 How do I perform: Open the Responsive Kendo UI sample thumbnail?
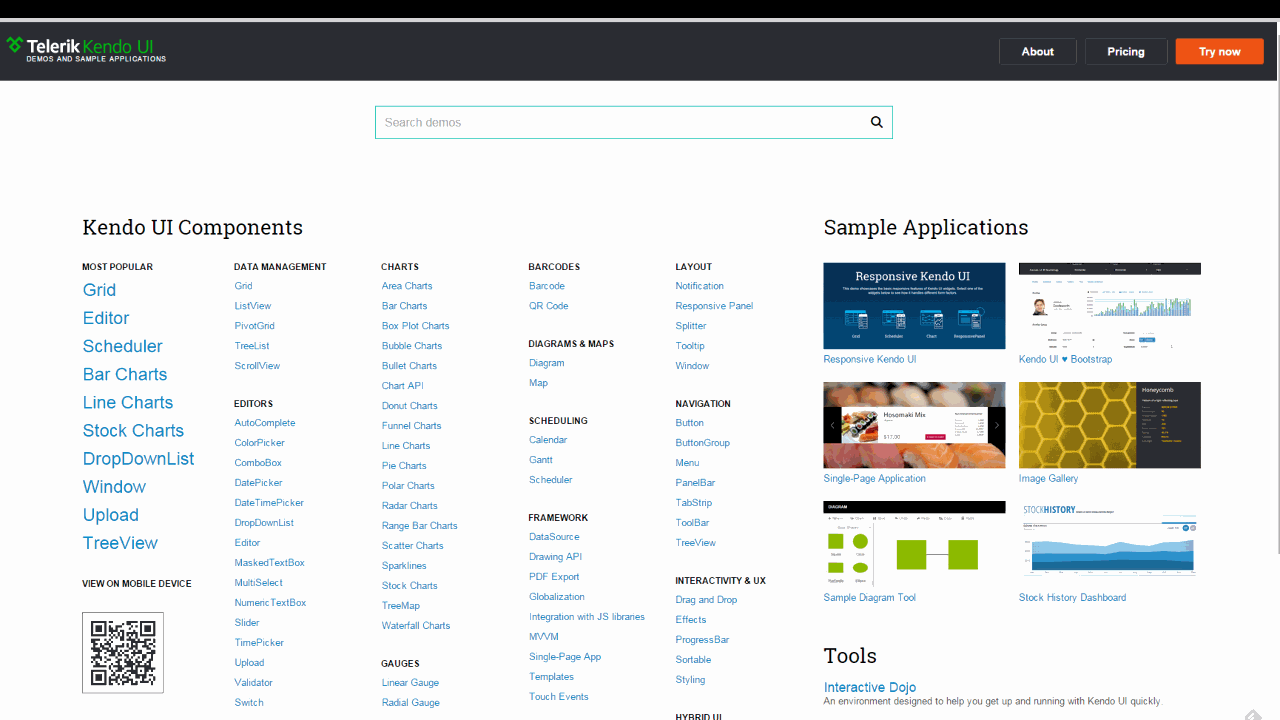(913, 305)
